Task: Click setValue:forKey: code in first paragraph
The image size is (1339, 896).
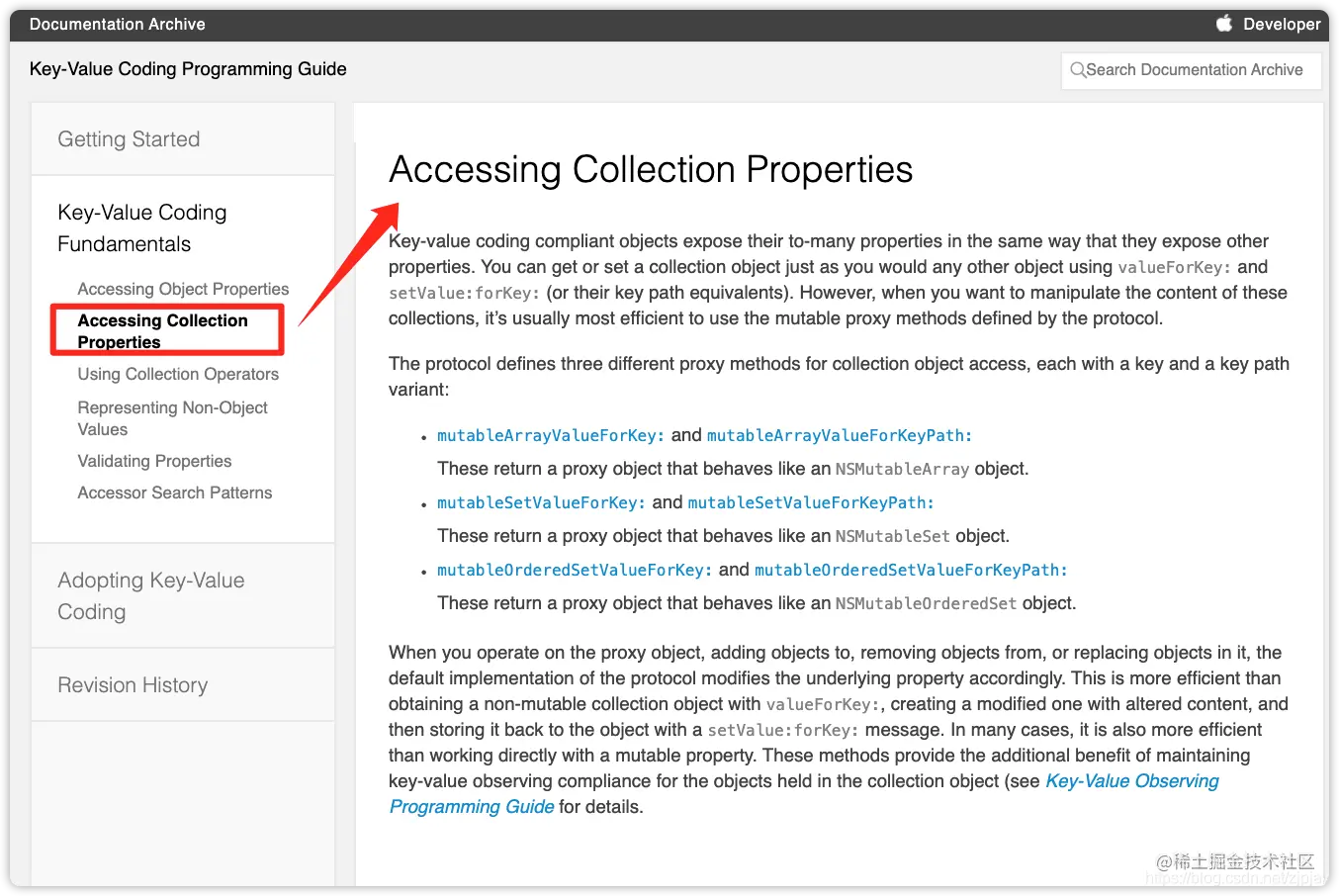Action: coord(465,293)
